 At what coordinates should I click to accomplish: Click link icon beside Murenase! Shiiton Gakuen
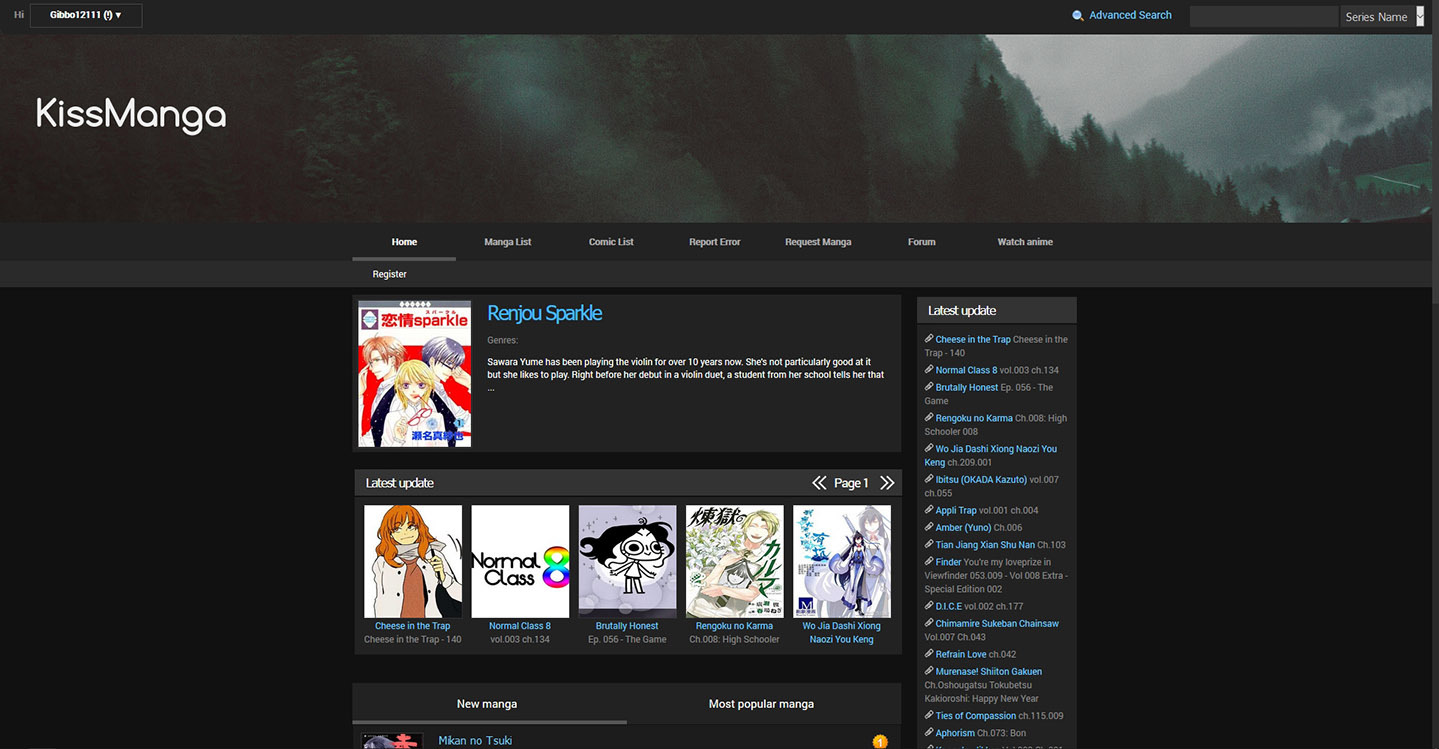click(929, 671)
